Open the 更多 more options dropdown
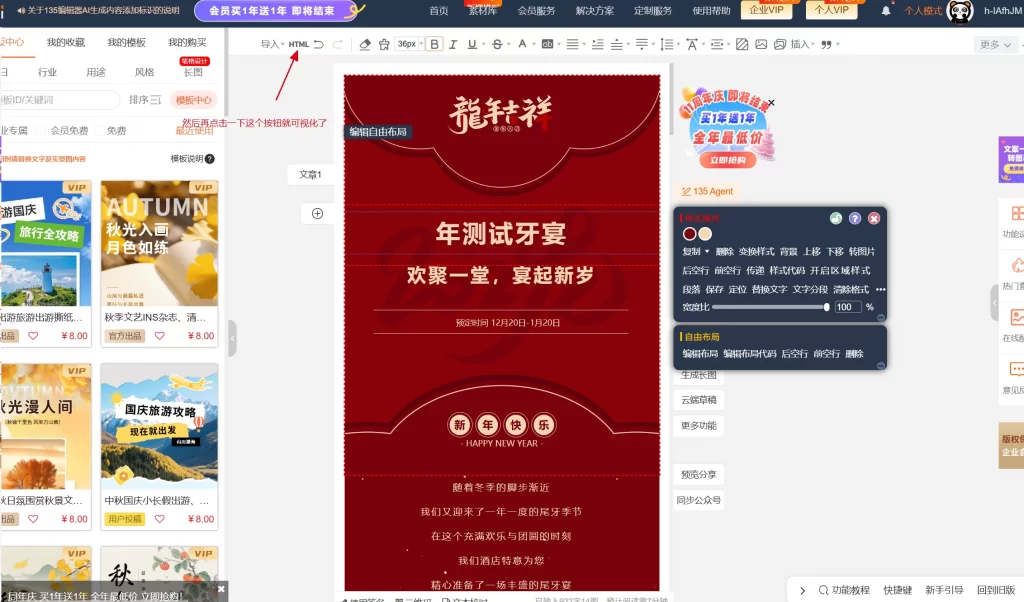 click(993, 44)
